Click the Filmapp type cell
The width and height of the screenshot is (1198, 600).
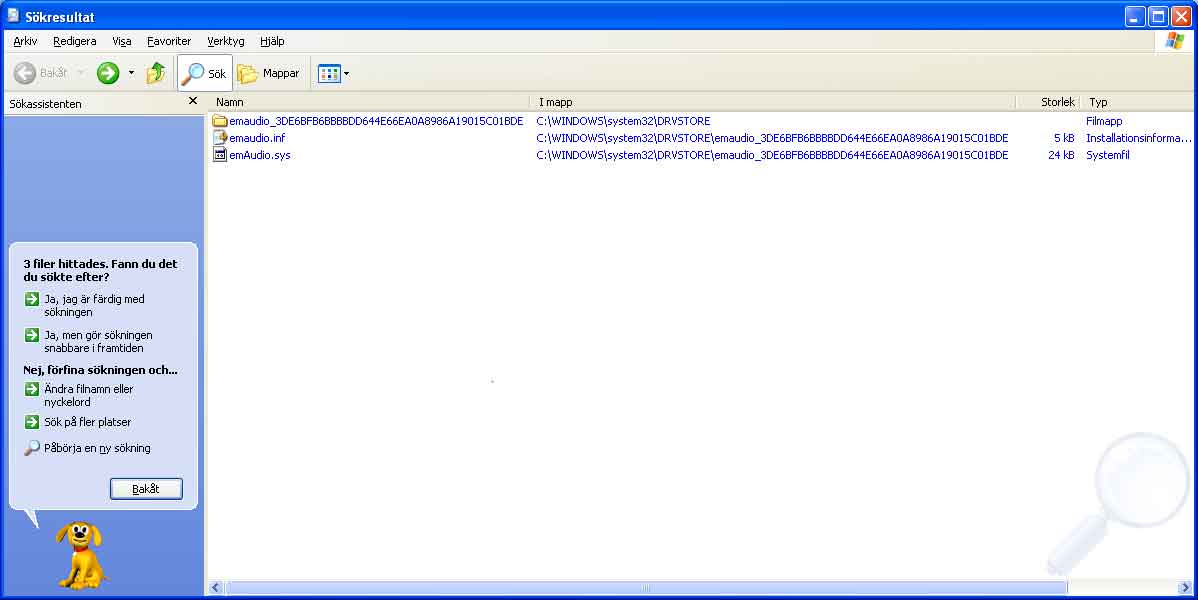tap(1104, 121)
